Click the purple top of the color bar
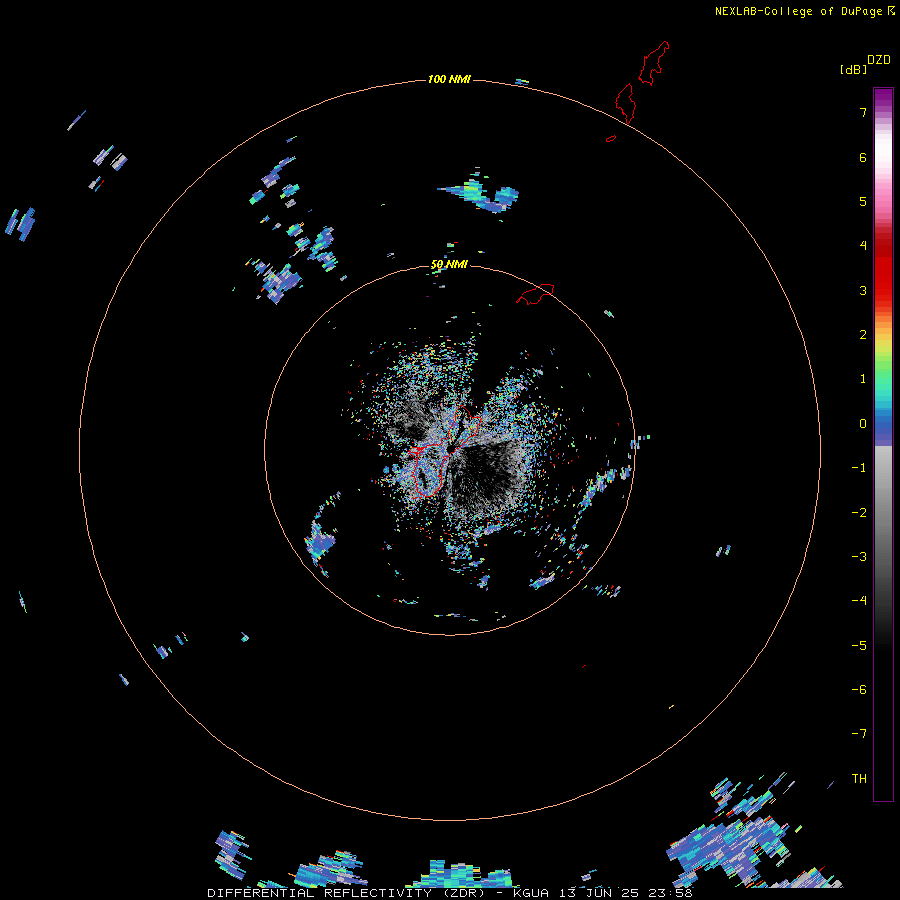The image size is (900, 900). click(883, 98)
